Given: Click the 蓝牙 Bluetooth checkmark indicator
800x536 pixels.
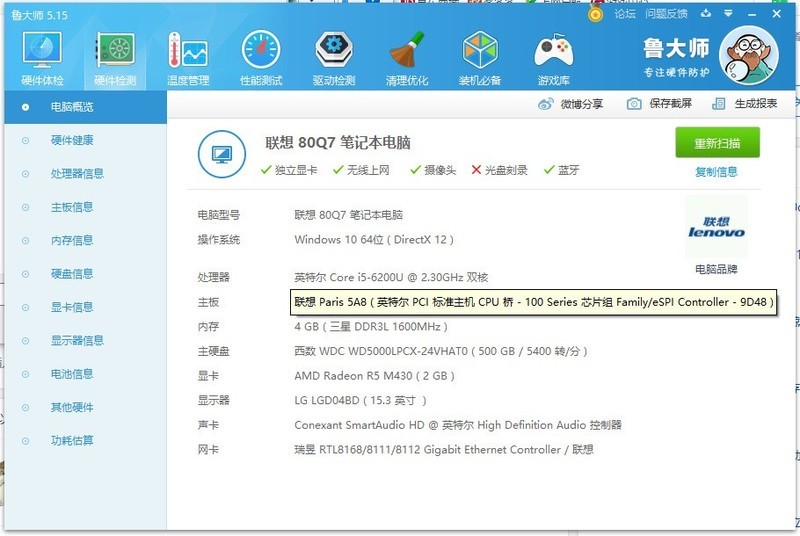Looking at the screenshot, I should [550, 170].
